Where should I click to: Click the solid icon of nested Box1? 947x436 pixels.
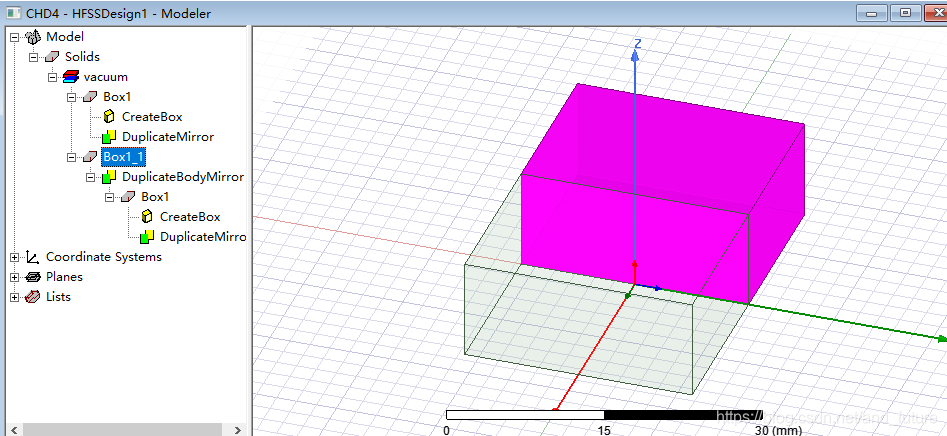pos(129,197)
